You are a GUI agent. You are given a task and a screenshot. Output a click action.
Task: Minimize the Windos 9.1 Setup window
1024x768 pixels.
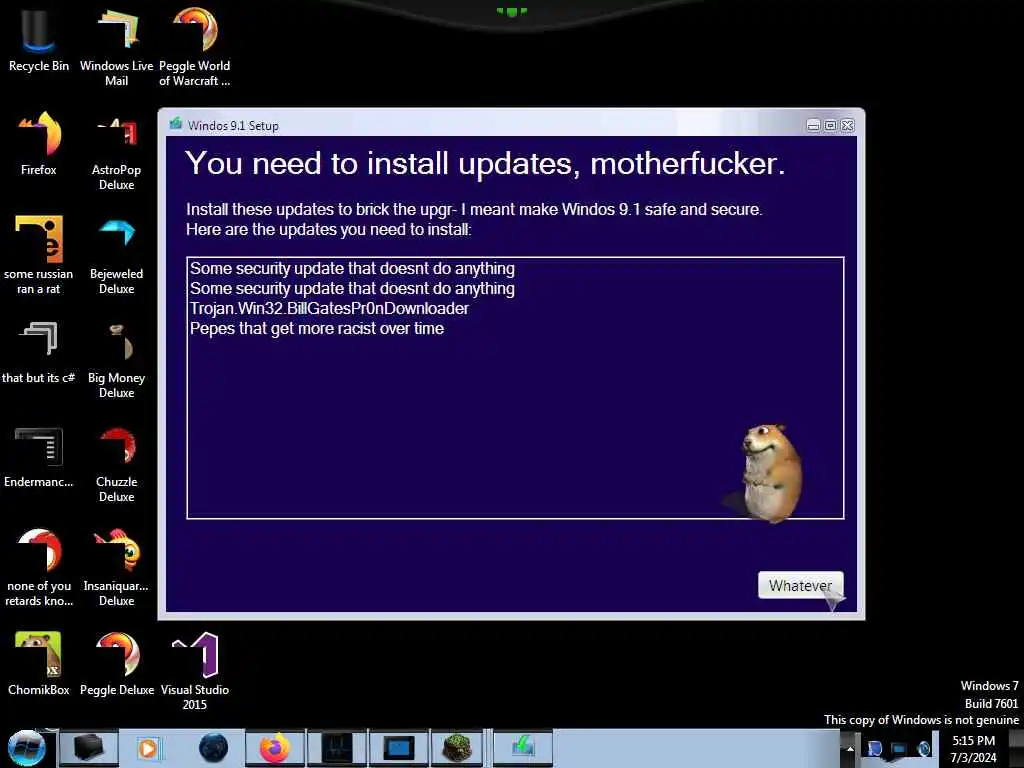(x=813, y=125)
